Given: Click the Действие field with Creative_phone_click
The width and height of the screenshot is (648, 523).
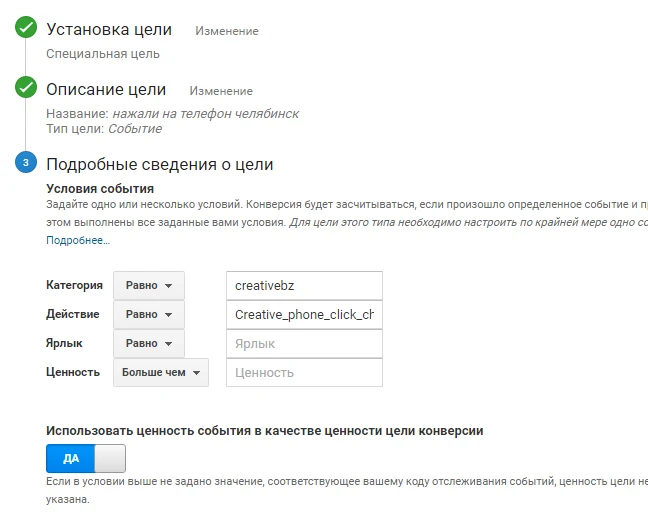Looking at the screenshot, I should click(304, 314).
